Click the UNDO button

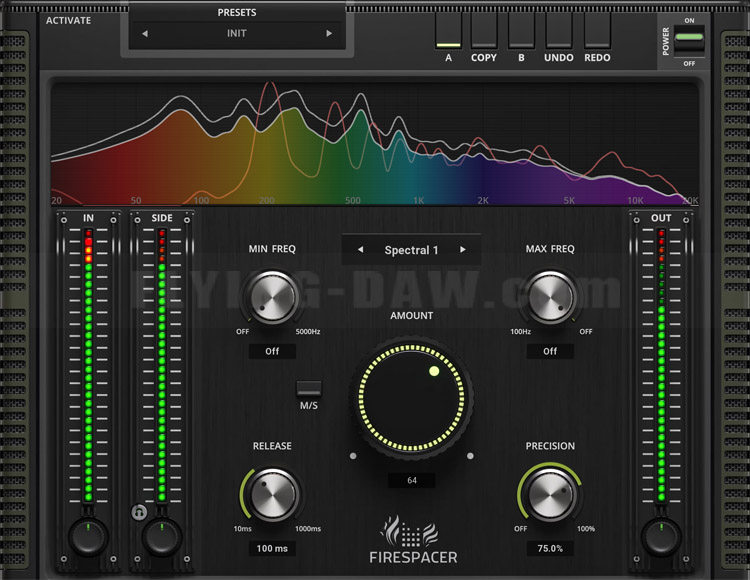(x=559, y=31)
